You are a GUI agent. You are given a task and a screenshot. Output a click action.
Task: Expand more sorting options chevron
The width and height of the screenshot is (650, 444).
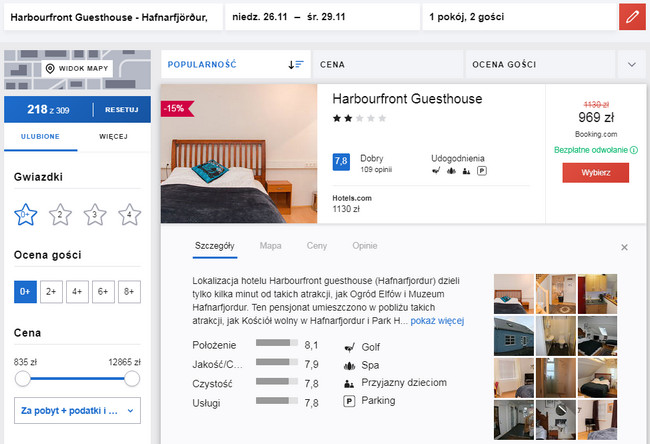point(631,64)
